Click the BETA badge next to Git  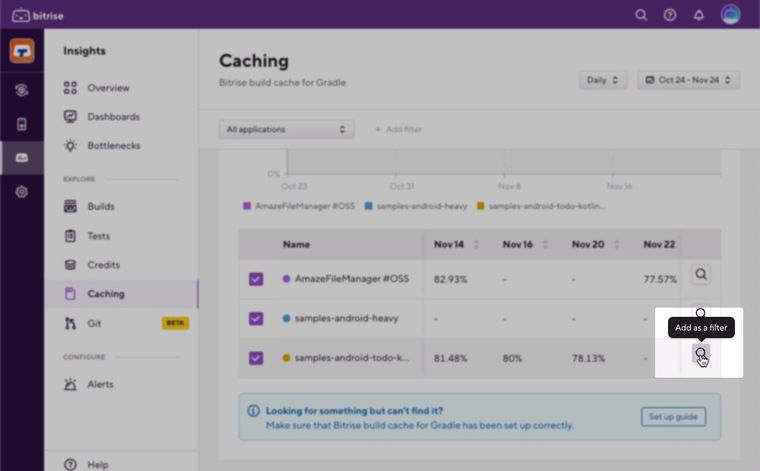click(175, 323)
